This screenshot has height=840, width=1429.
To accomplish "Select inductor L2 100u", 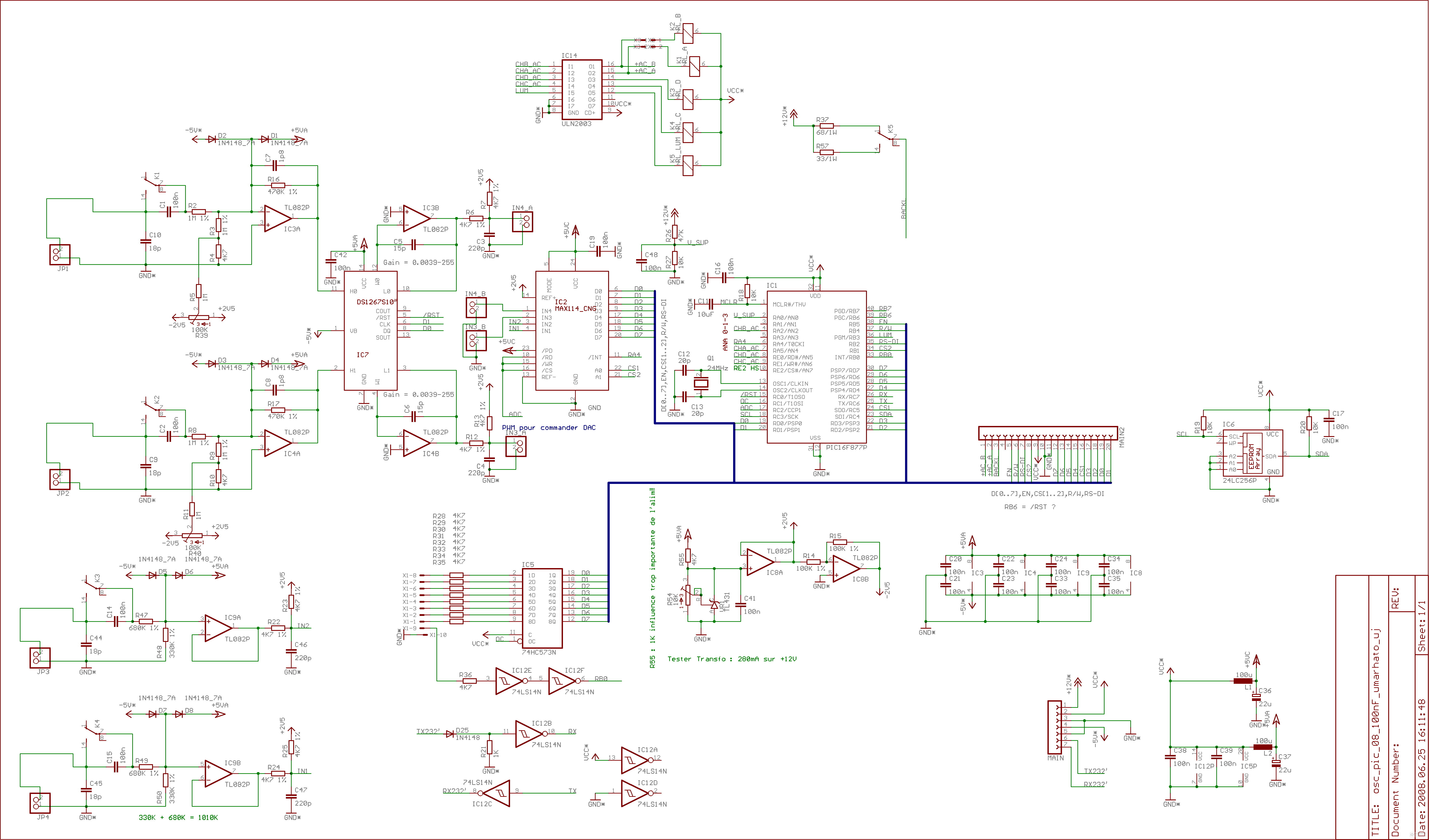I will coord(1263,747).
